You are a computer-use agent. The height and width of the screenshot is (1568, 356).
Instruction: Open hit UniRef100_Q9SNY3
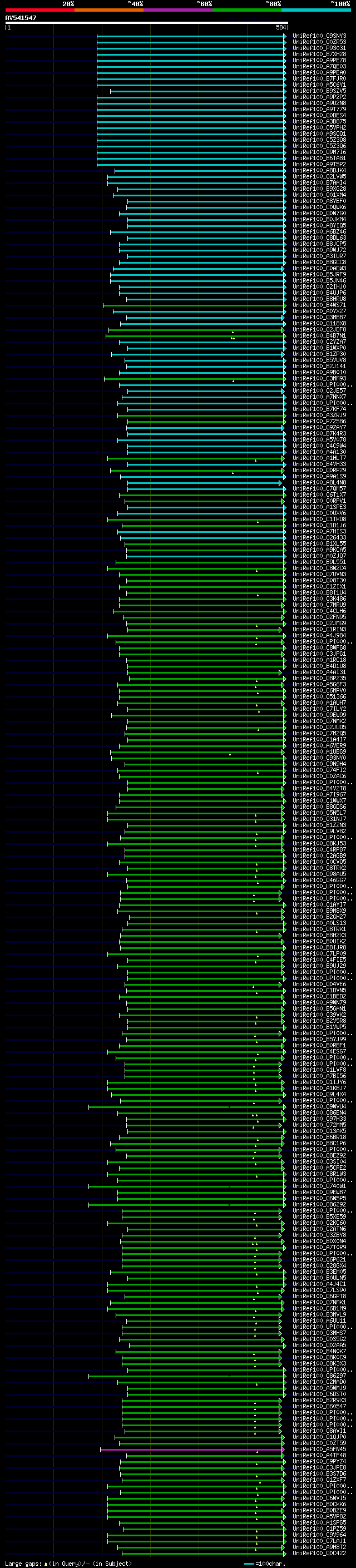tap(319, 36)
